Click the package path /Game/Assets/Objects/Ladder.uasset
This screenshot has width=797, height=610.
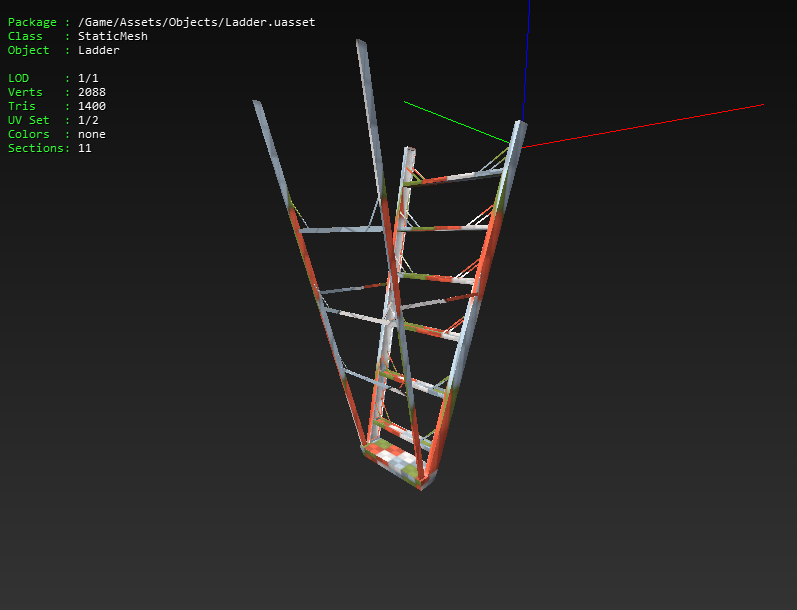pyautogui.click(x=196, y=22)
